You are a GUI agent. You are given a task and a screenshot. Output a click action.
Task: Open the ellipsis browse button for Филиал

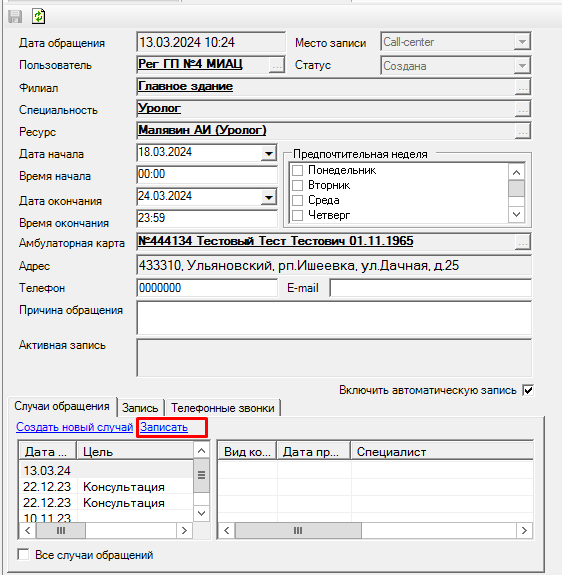pos(523,87)
